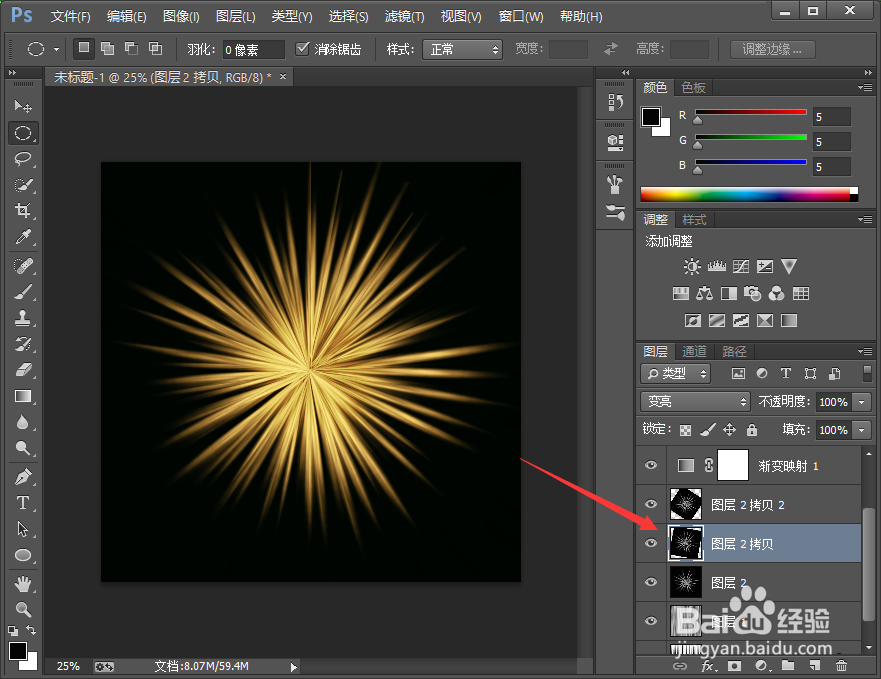This screenshot has height=679, width=881.
Task: Select New selection mode button
Action: (x=84, y=49)
